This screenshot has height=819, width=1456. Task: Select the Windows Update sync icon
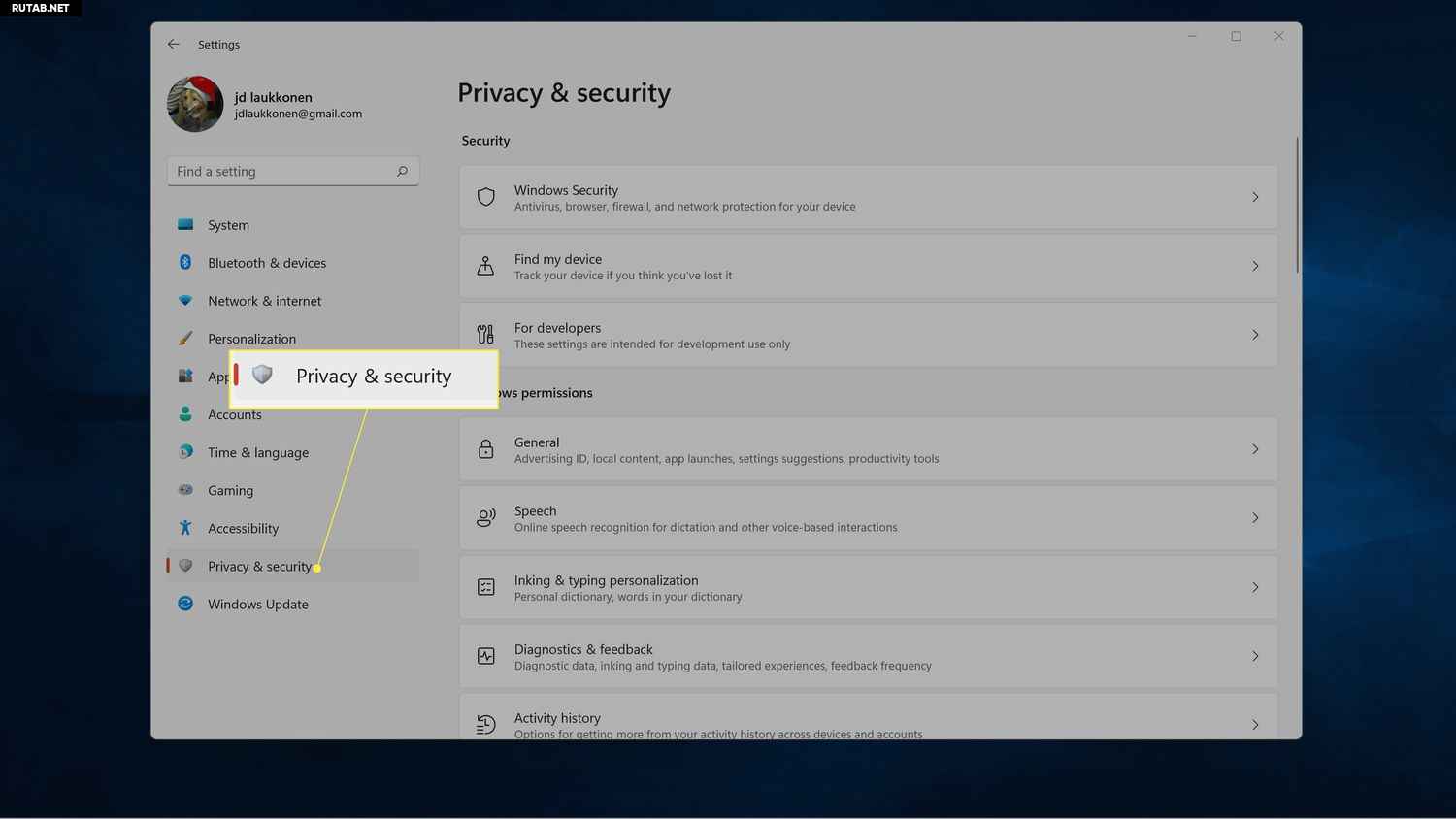click(185, 604)
